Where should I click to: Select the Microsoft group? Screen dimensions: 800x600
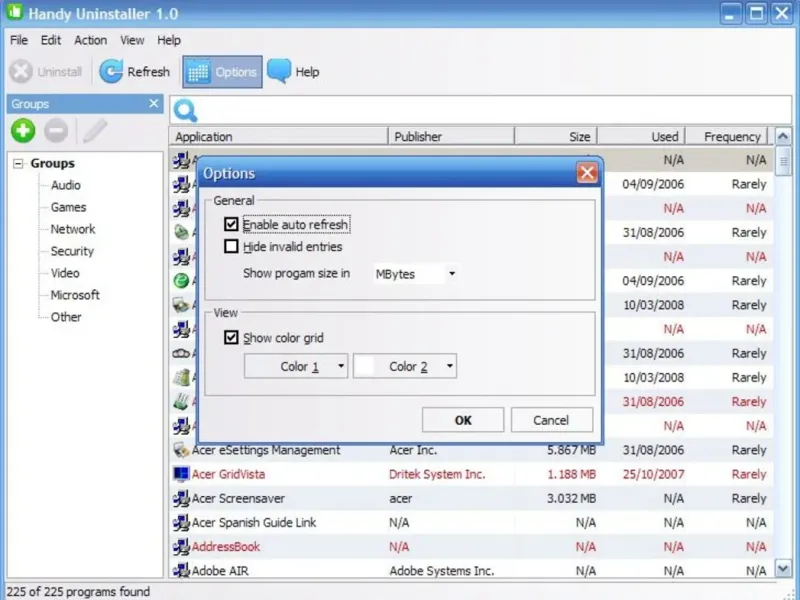tap(75, 295)
